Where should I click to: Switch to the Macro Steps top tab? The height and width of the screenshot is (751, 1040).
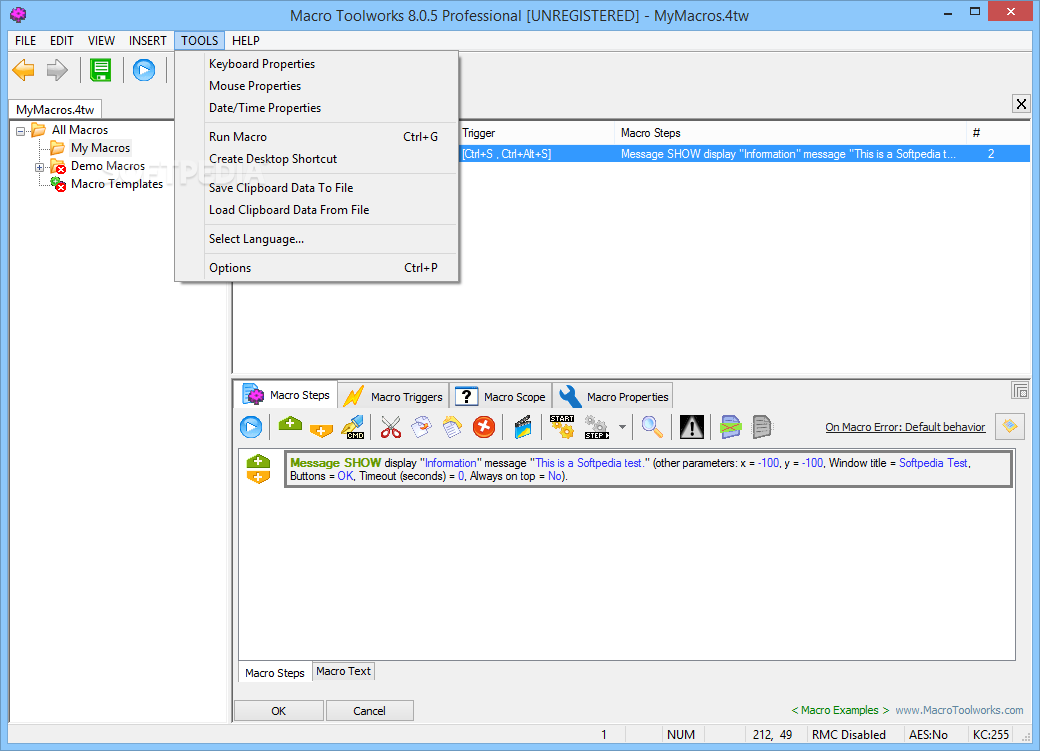point(287,395)
